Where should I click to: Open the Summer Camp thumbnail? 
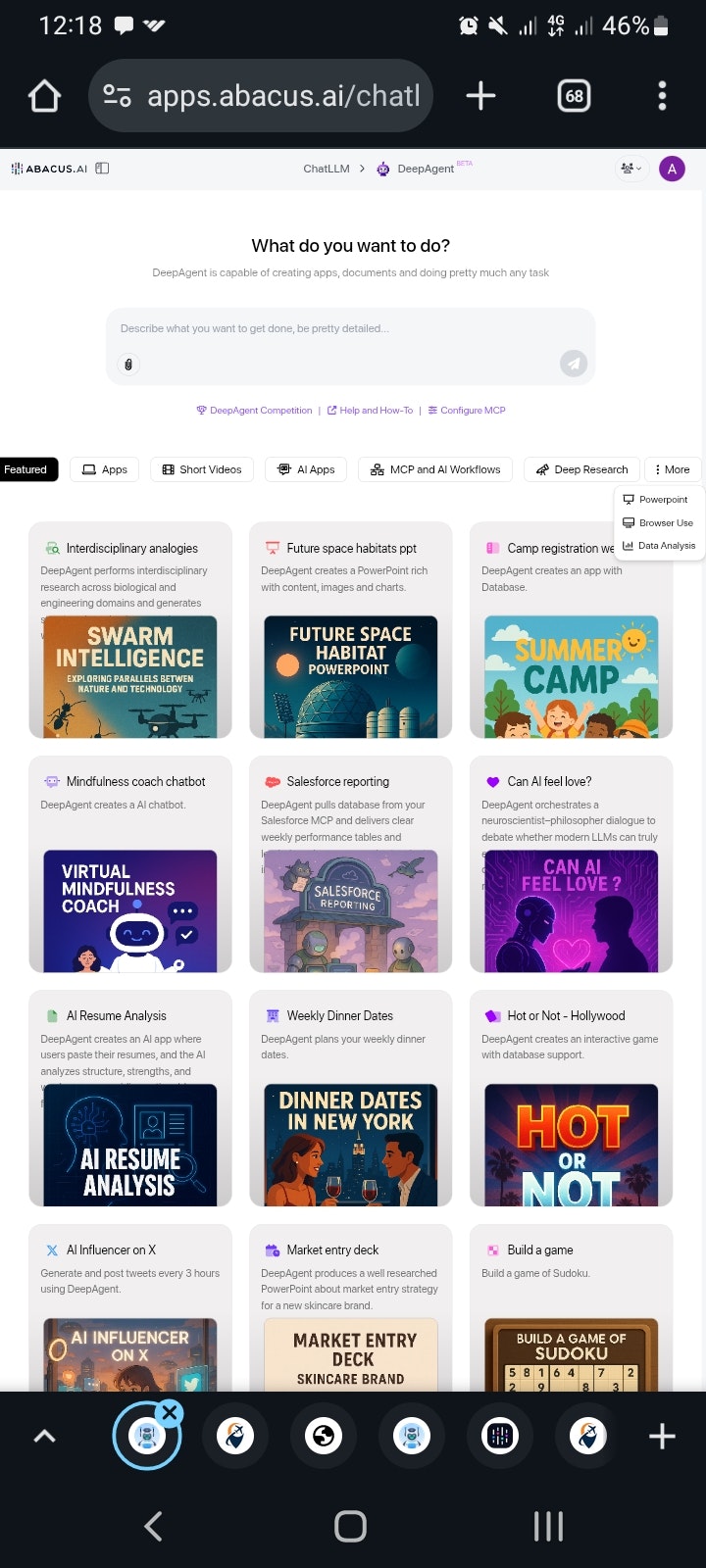point(572,676)
